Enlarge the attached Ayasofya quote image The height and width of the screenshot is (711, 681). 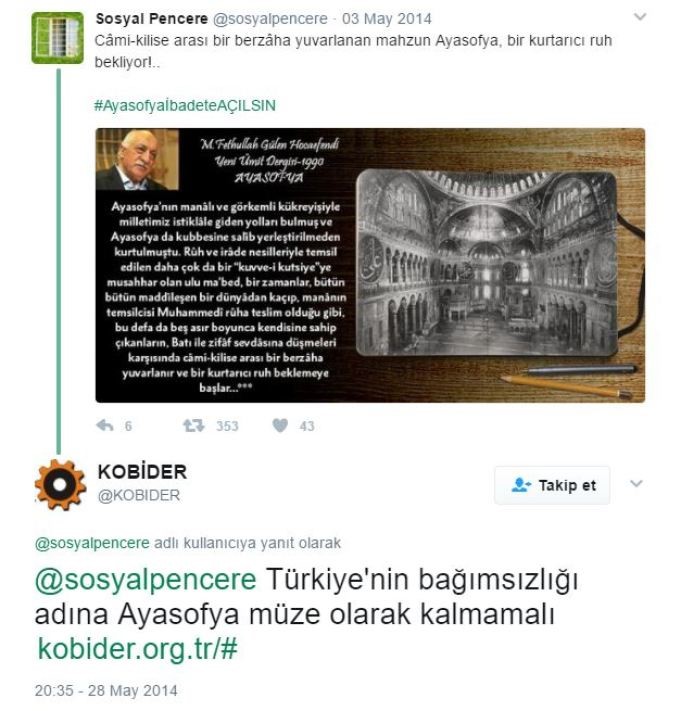[x=370, y=265]
